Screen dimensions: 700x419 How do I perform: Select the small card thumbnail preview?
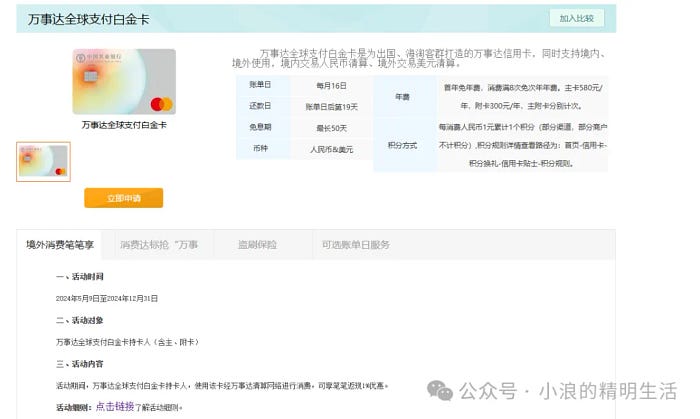click(43, 162)
